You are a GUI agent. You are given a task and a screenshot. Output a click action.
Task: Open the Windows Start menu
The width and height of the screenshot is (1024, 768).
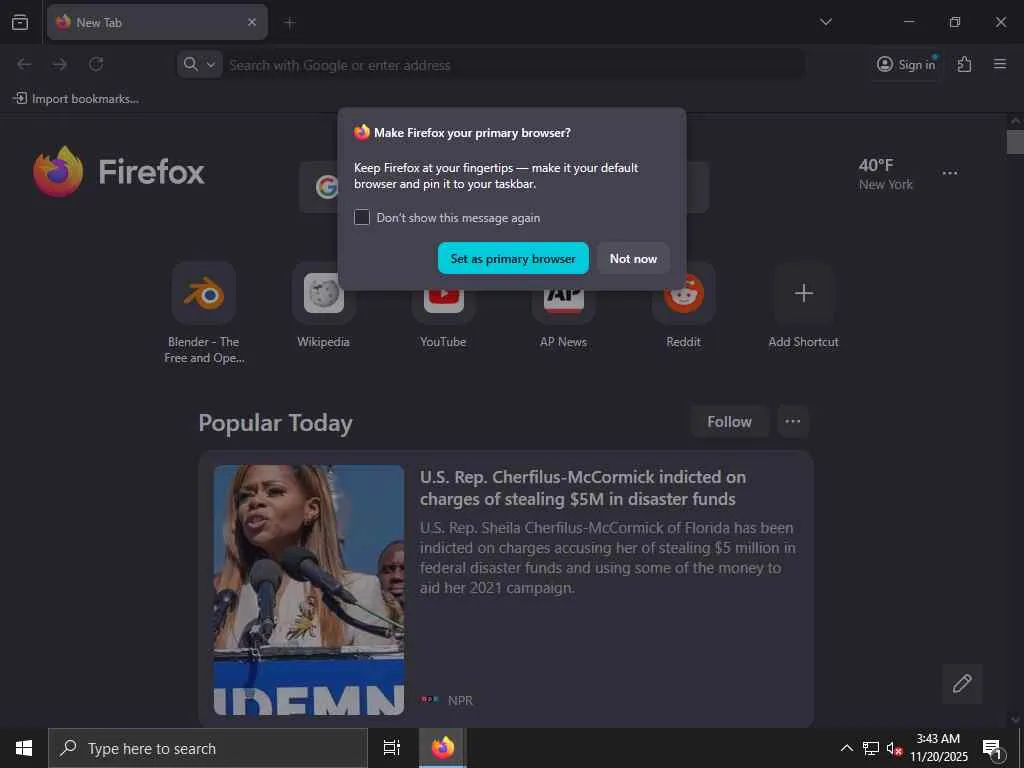coord(24,748)
